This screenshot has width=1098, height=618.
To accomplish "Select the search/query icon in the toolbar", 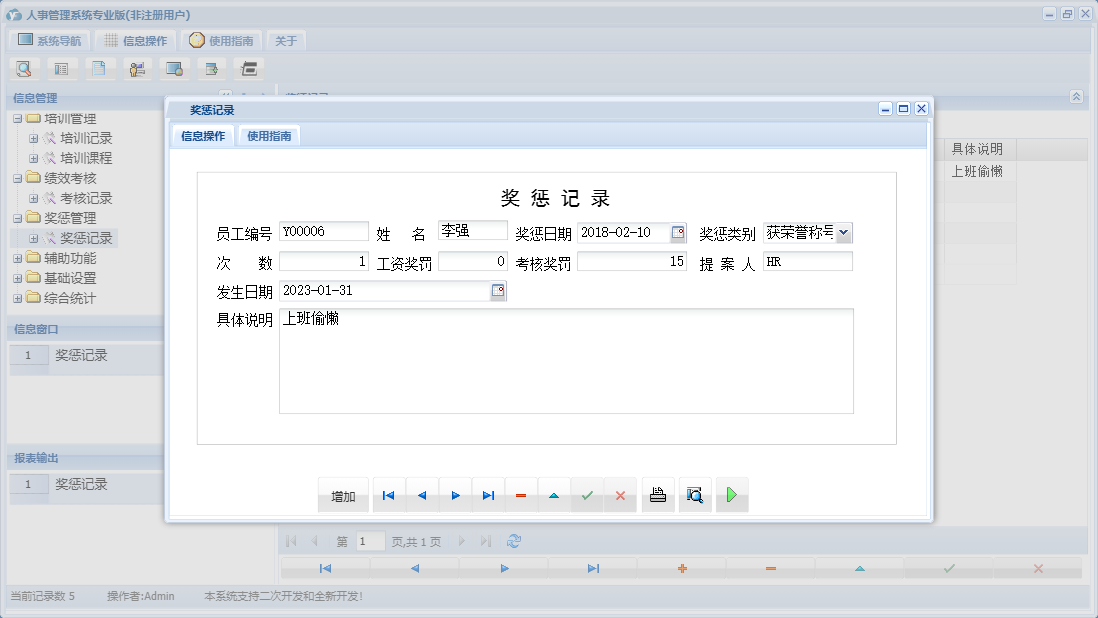I will point(22,68).
